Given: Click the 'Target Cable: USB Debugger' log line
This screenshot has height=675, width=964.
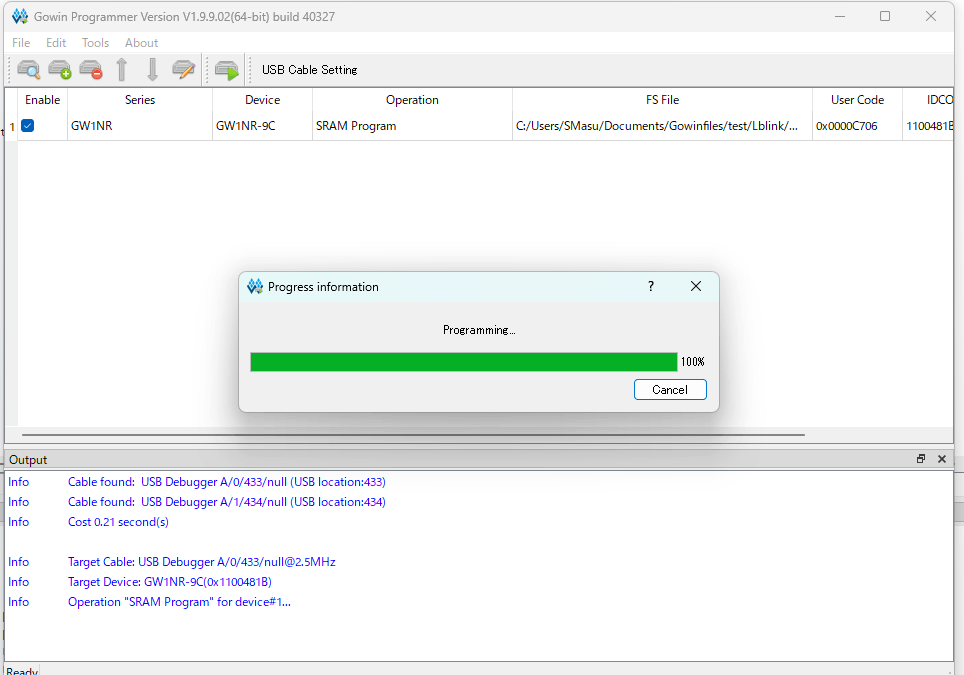Looking at the screenshot, I should point(202,562).
